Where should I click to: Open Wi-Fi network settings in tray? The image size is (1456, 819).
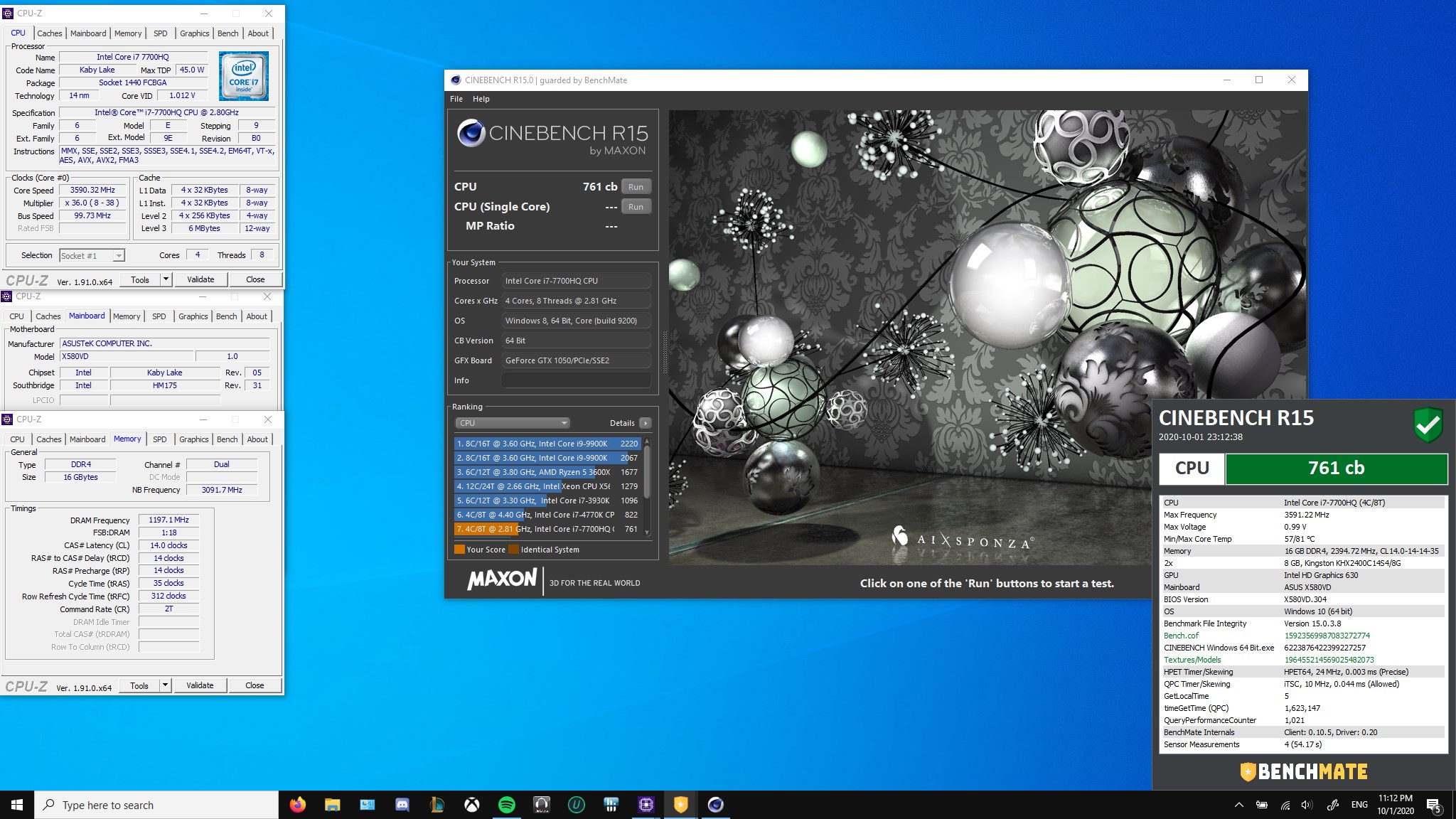(x=1285, y=805)
